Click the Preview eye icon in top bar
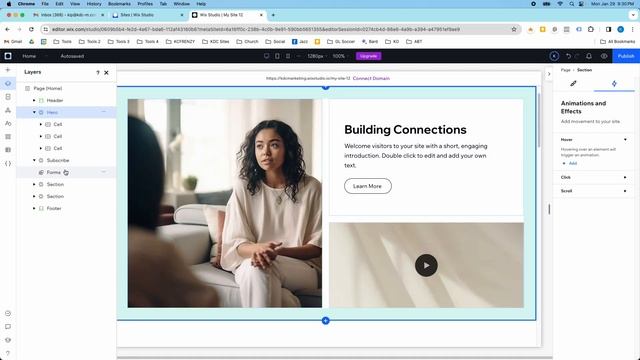This screenshot has height=360, width=640. click(604, 56)
